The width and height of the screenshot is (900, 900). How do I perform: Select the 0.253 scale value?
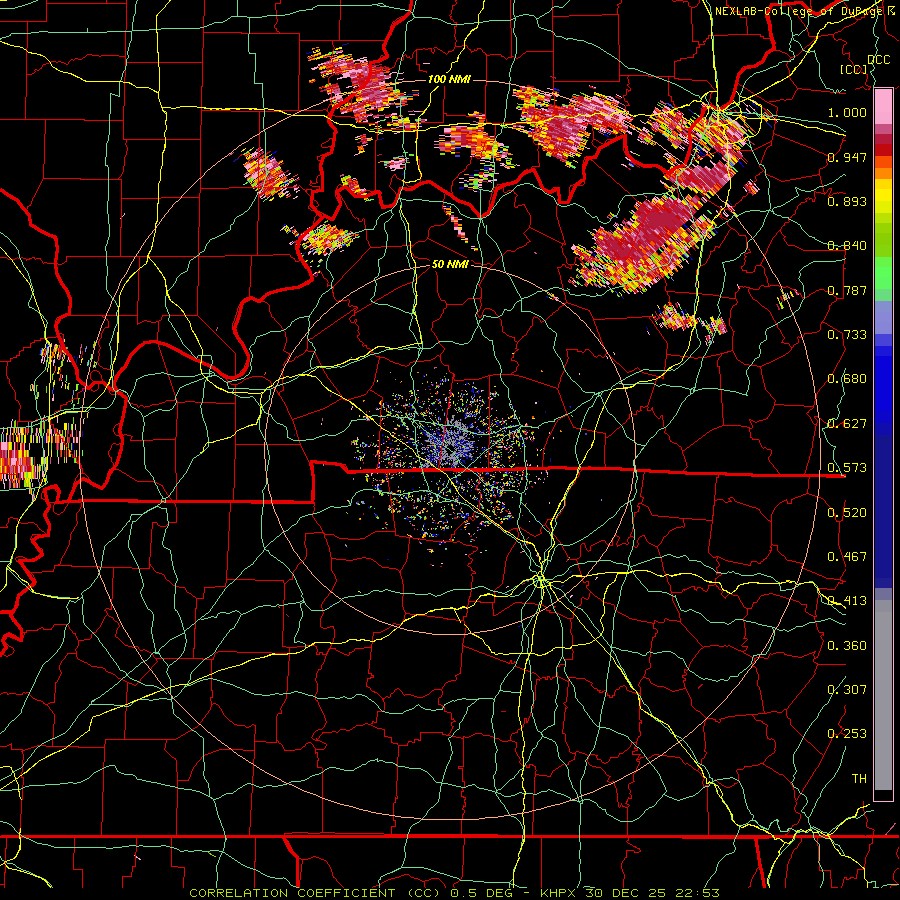pos(847,734)
